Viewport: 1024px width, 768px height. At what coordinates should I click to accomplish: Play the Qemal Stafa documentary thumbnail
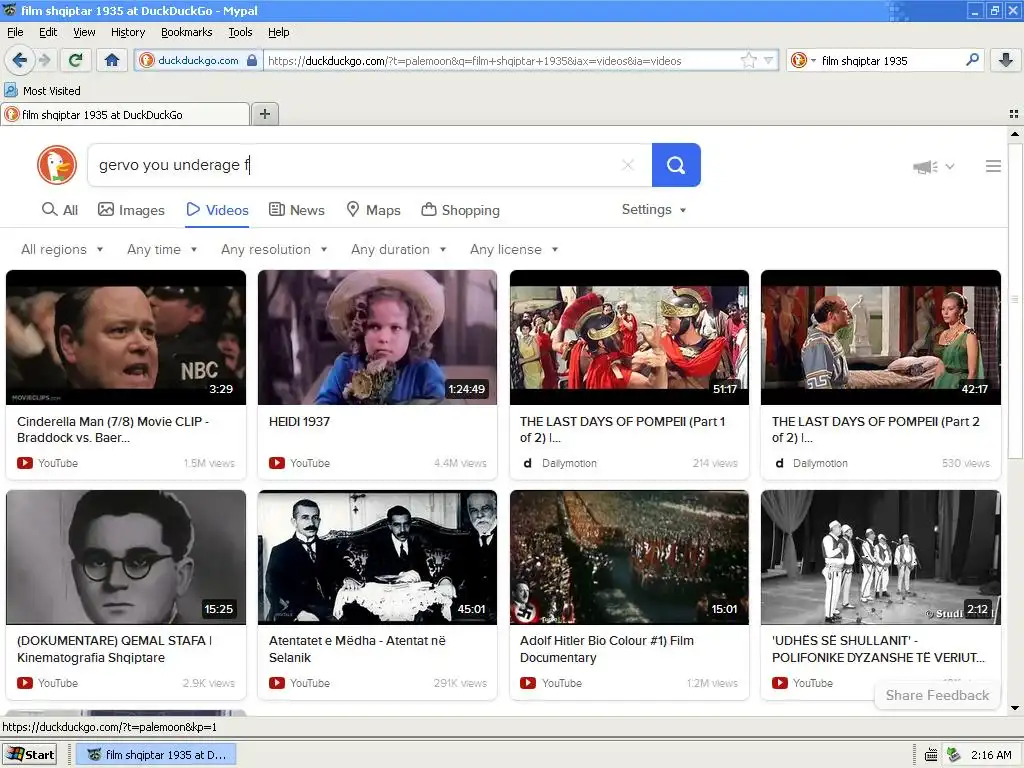126,558
